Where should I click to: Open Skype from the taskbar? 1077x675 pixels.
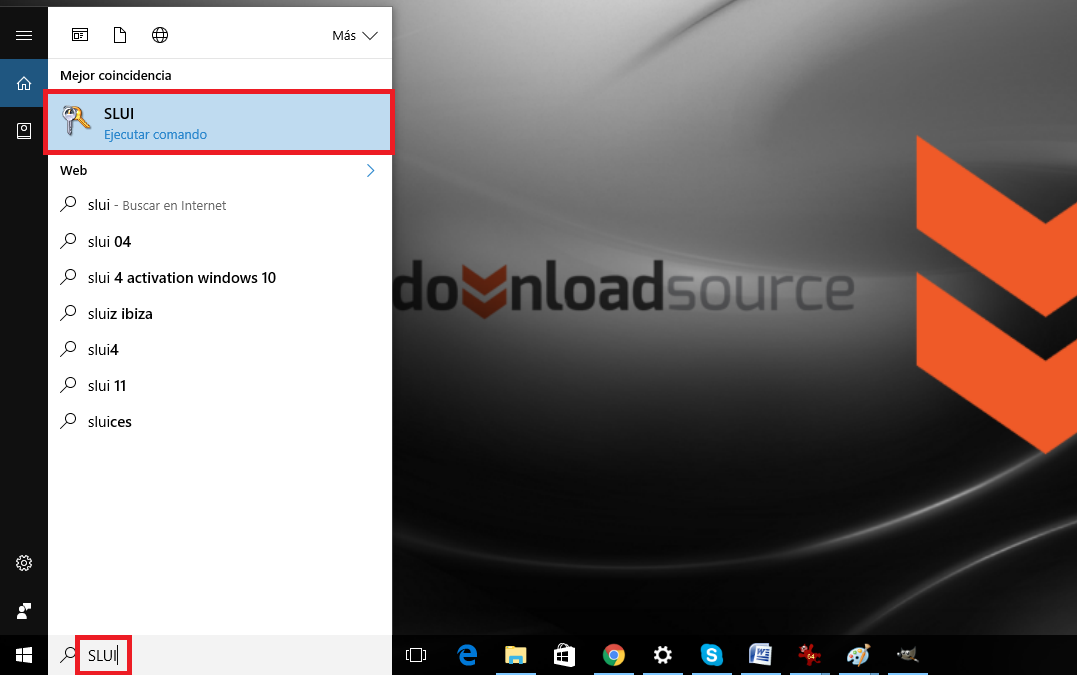click(712, 655)
